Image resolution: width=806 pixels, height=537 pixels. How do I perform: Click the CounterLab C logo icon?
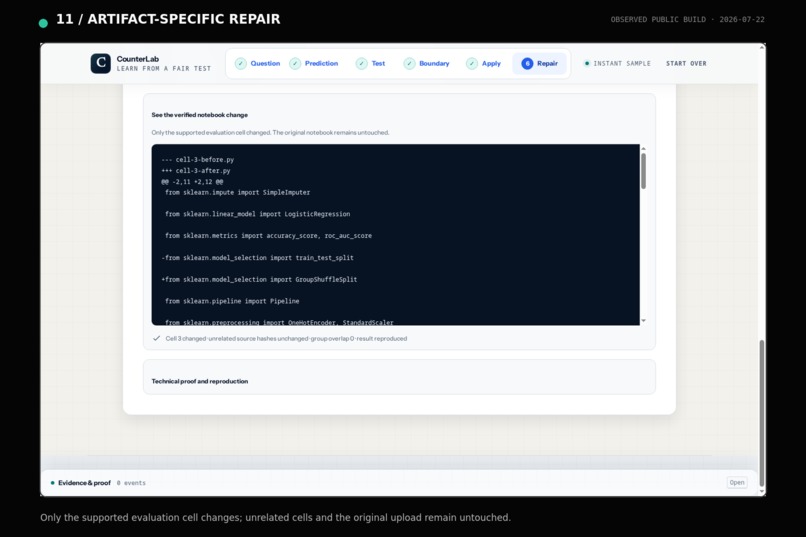click(101, 63)
